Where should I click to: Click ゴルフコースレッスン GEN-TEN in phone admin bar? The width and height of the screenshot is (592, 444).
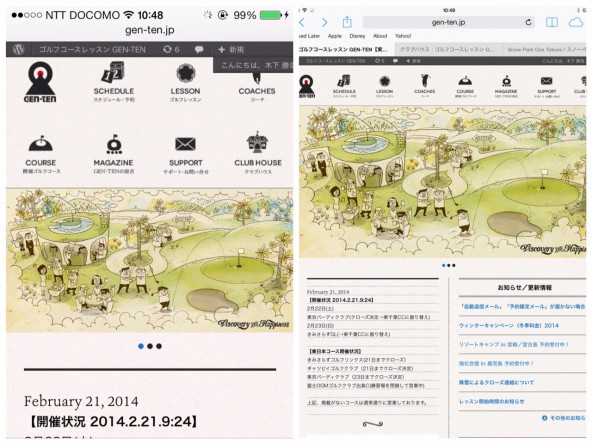point(92,49)
